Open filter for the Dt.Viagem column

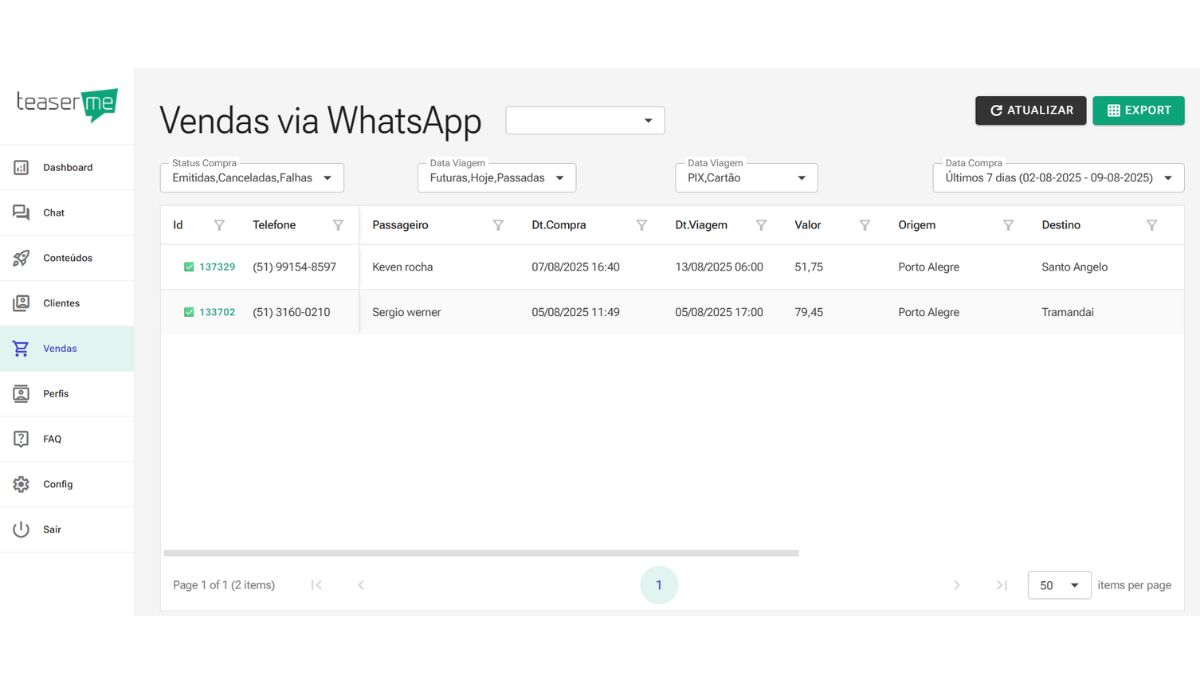click(761, 226)
